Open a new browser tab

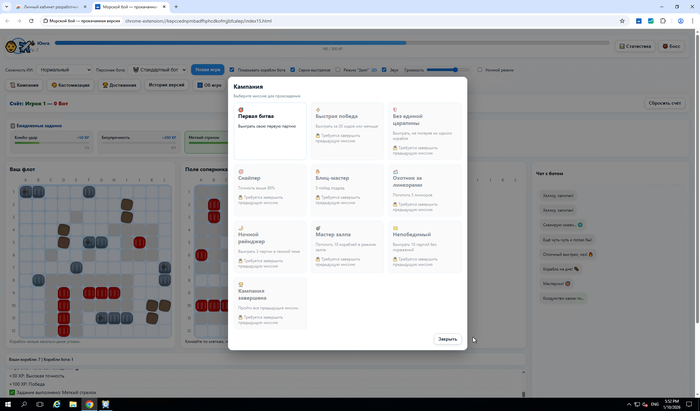point(176,6)
